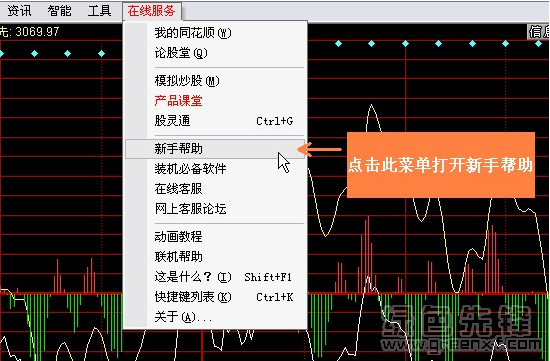550x361 pixels.
Task: Visit 网上客服论坛
Action: (215, 209)
